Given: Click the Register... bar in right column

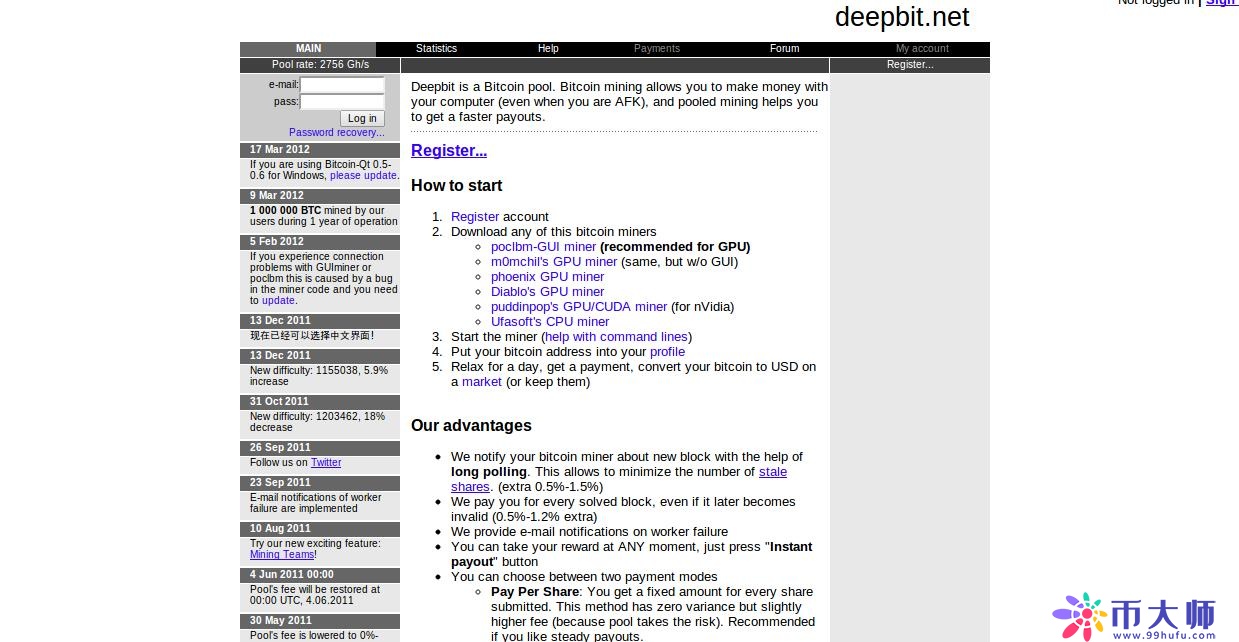Looking at the screenshot, I should coord(909,65).
